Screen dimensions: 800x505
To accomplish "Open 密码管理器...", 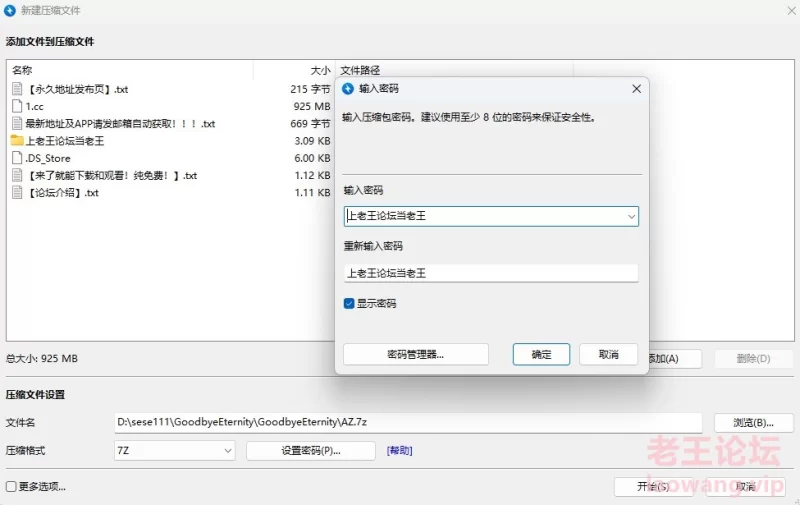I will coord(416,355).
